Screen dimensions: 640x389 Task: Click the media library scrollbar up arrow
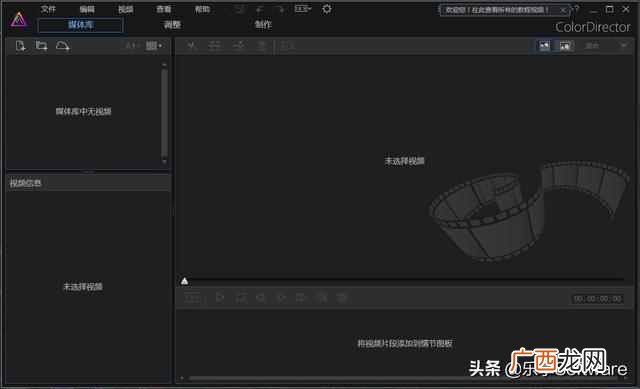point(164,64)
